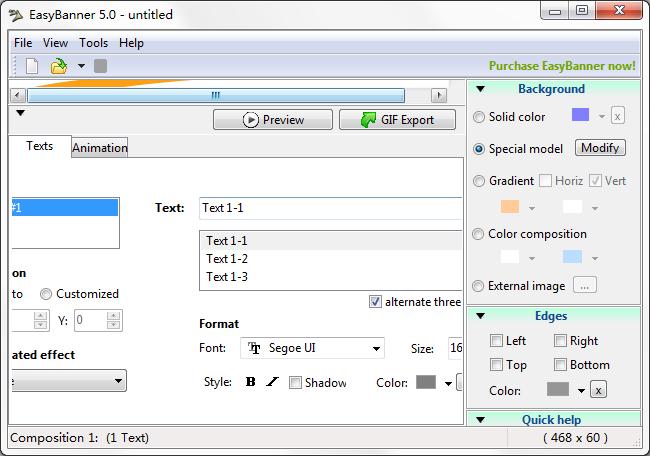Collapse the Quick help panel section
The height and width of the screenshot is (456, 650).
coord(480,420)
